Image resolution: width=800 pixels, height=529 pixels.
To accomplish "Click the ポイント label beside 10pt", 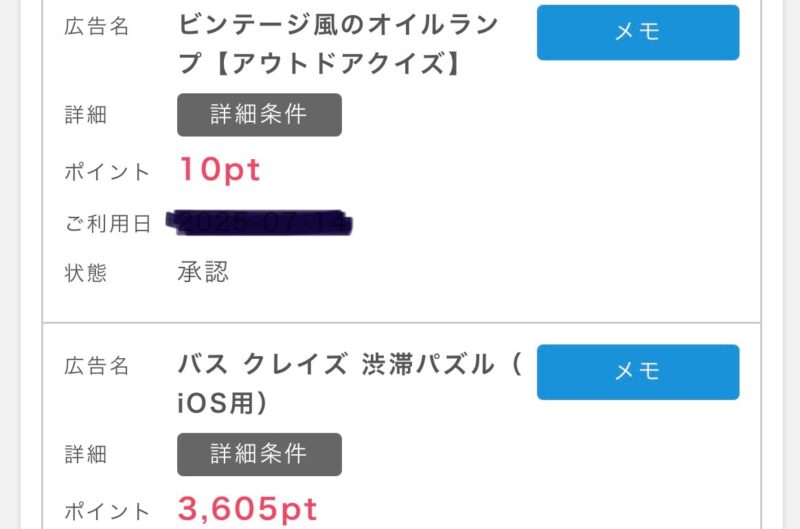I will click(106, 171).
